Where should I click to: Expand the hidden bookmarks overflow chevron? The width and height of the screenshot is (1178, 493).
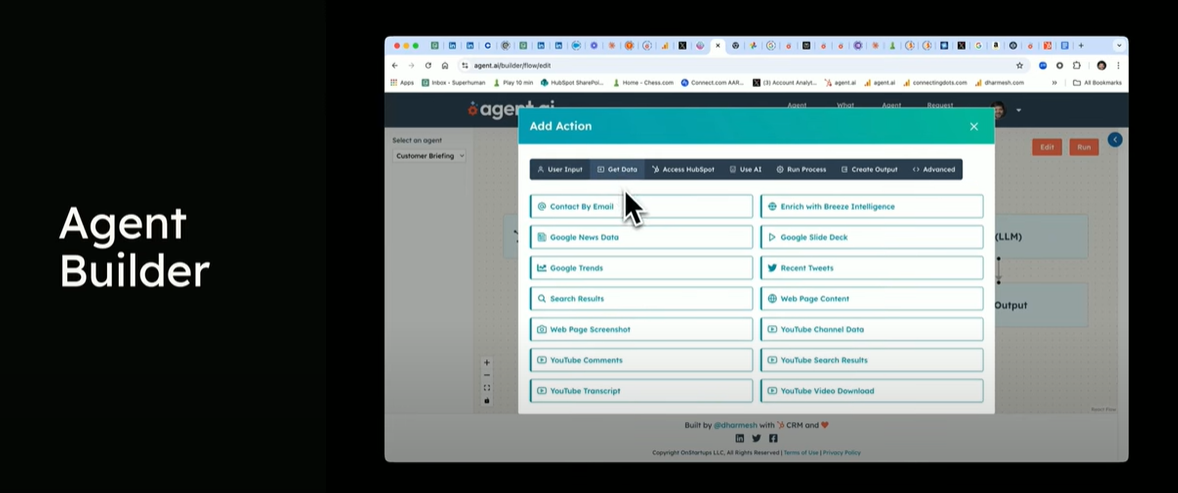(1054, 83)
